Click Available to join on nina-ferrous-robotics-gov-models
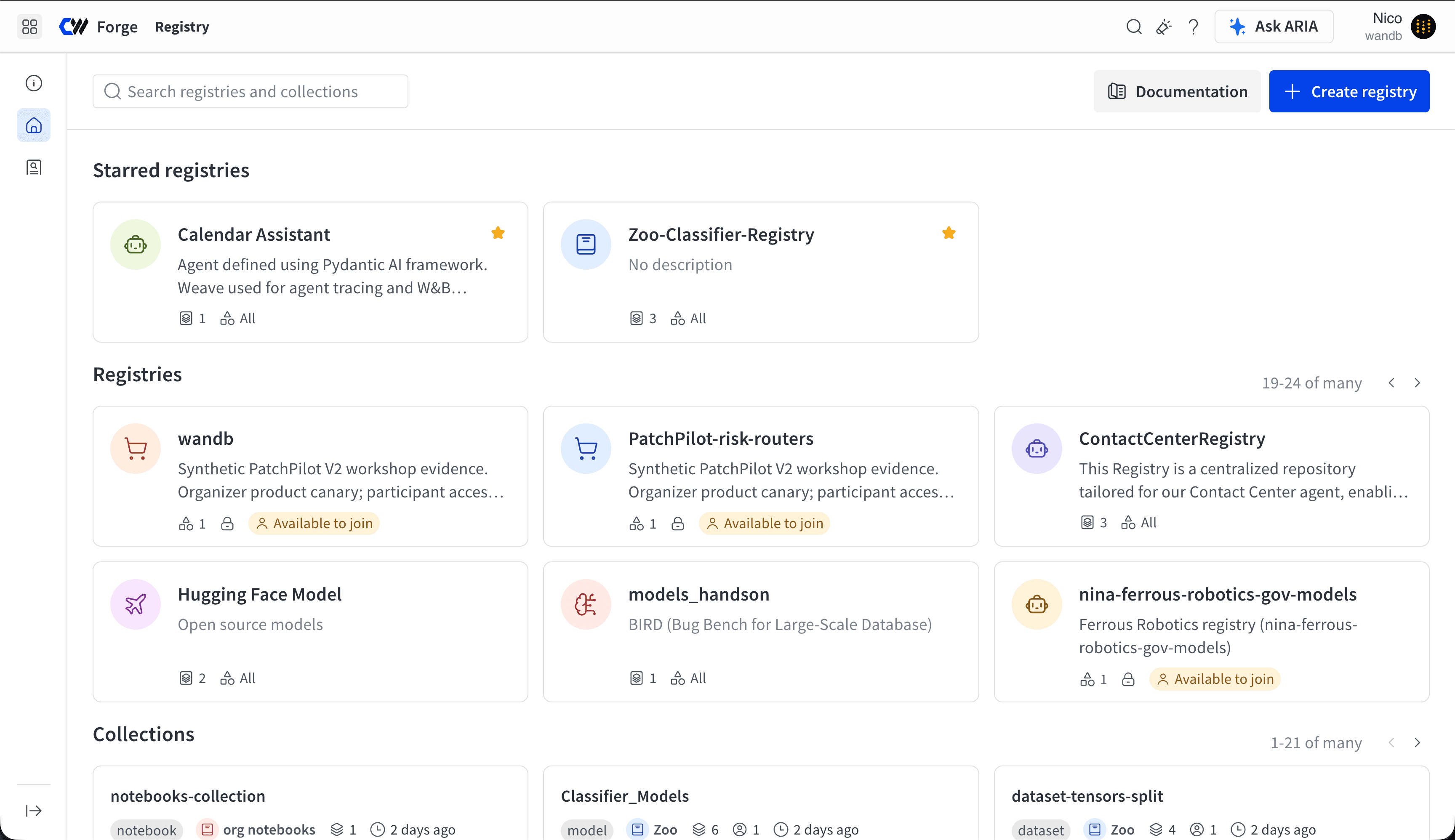Screen dimensions: 1455x840 click(x=1215, y=679)
